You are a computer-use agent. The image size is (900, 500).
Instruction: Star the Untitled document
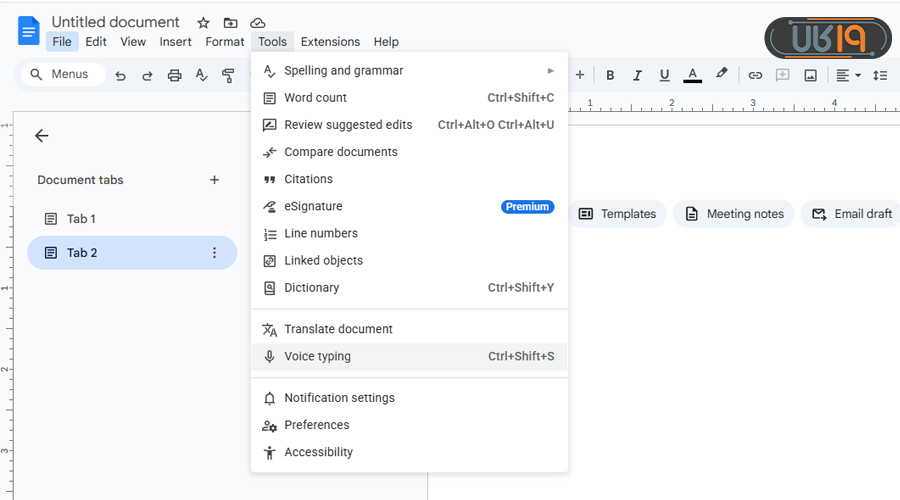204,23
